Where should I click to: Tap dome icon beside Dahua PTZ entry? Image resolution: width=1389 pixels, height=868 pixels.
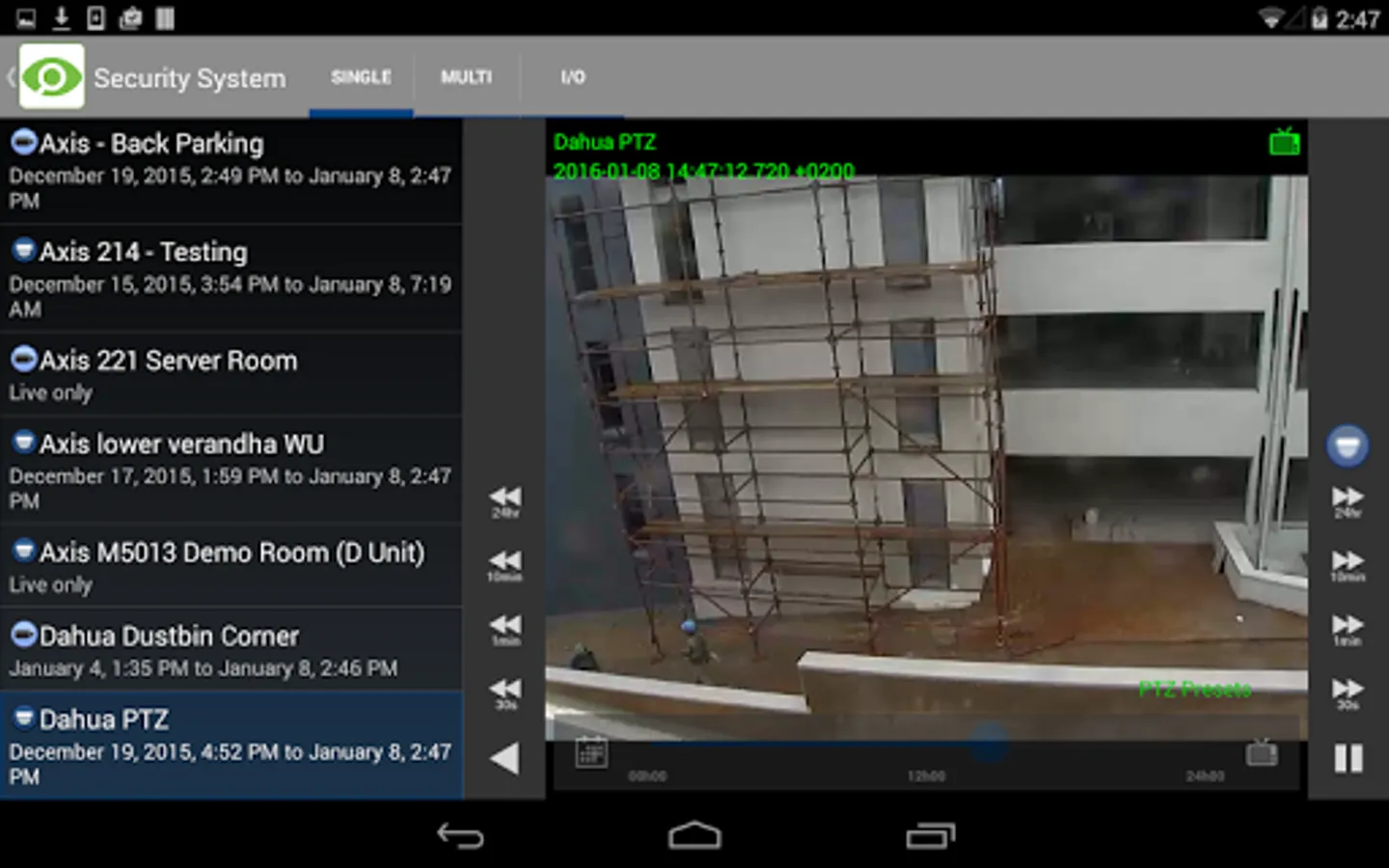[24, 719]
